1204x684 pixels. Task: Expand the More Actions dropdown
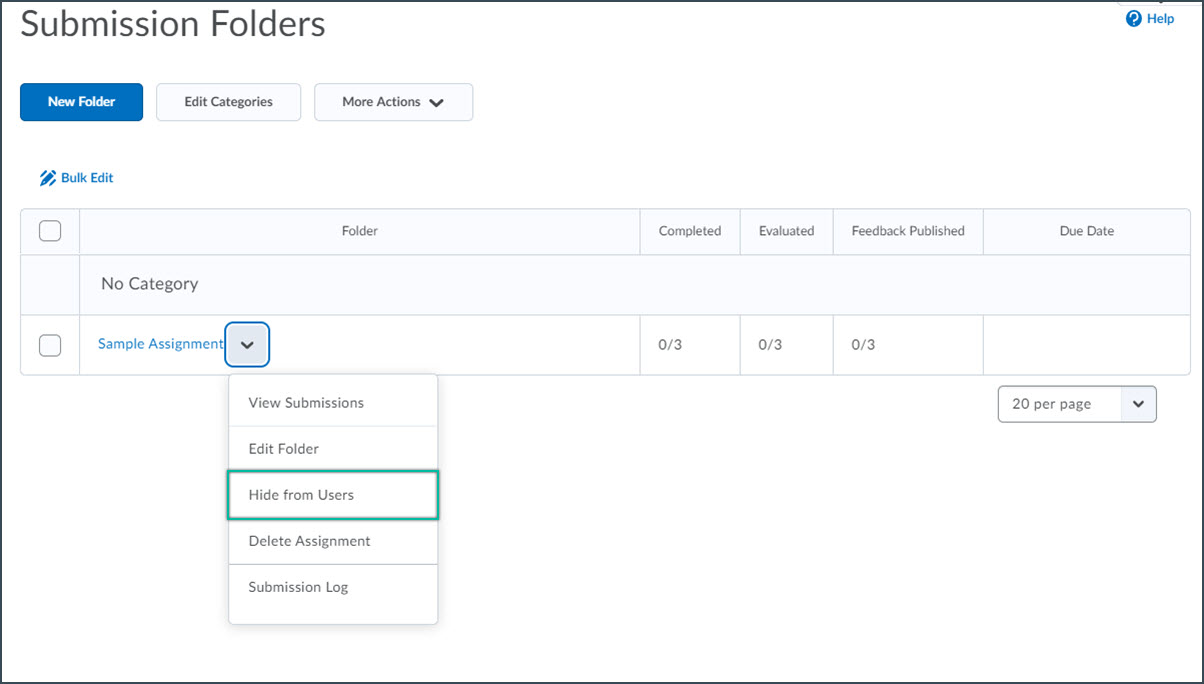click(x=393, y=102)
